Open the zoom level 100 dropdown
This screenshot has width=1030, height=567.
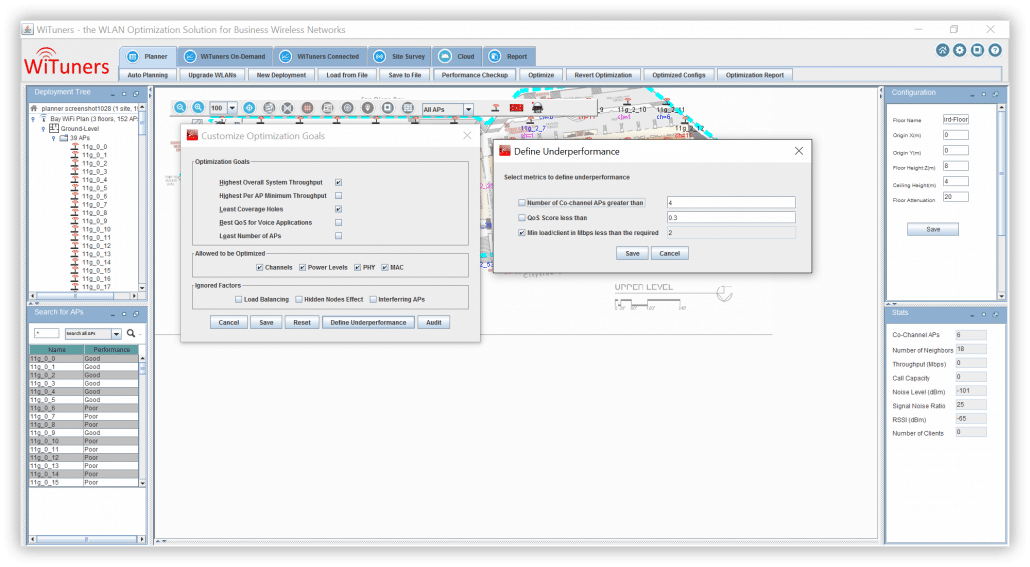tap(232, 108)
